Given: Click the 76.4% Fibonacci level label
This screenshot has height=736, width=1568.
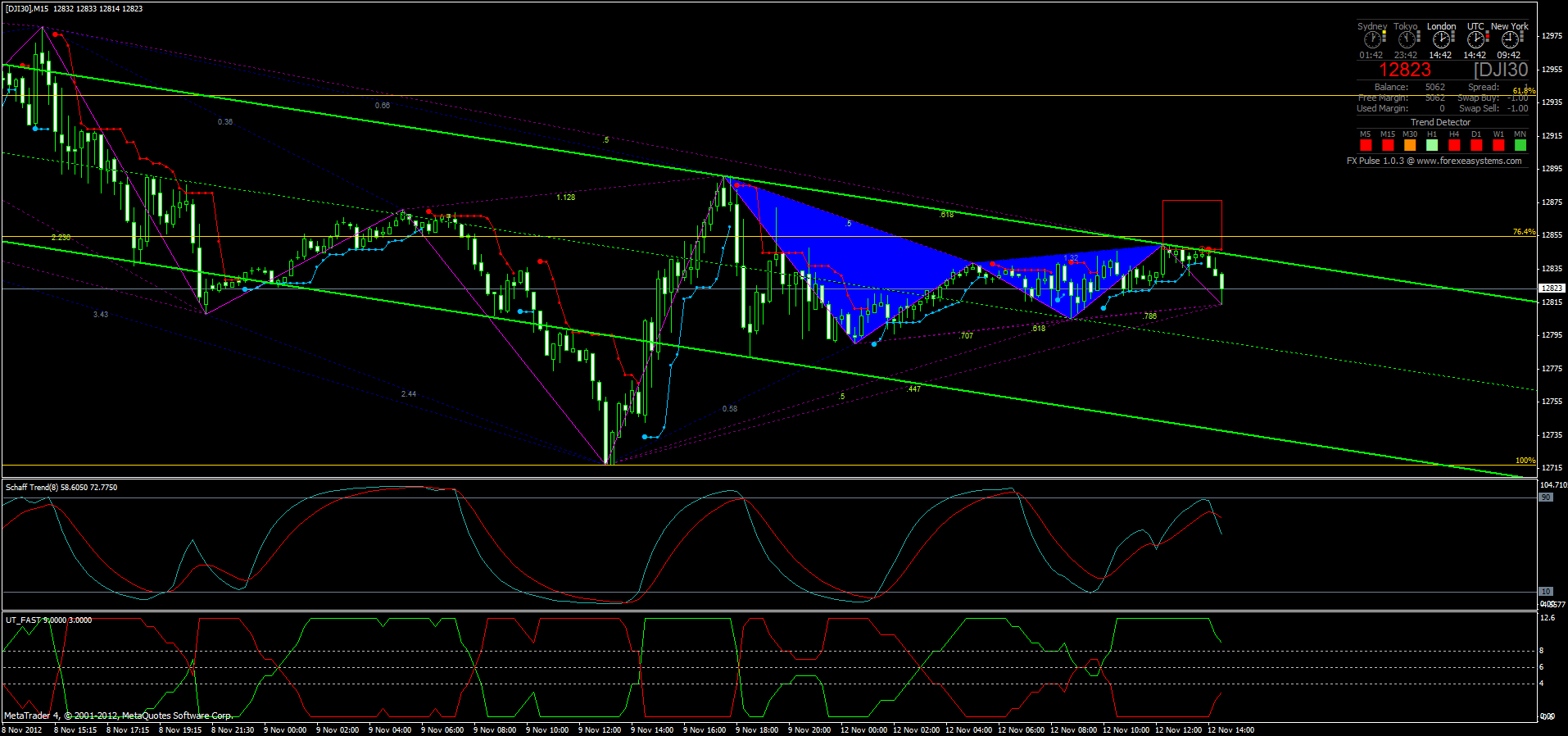Looking at the screenshot, I should (x=1524, y=232).
